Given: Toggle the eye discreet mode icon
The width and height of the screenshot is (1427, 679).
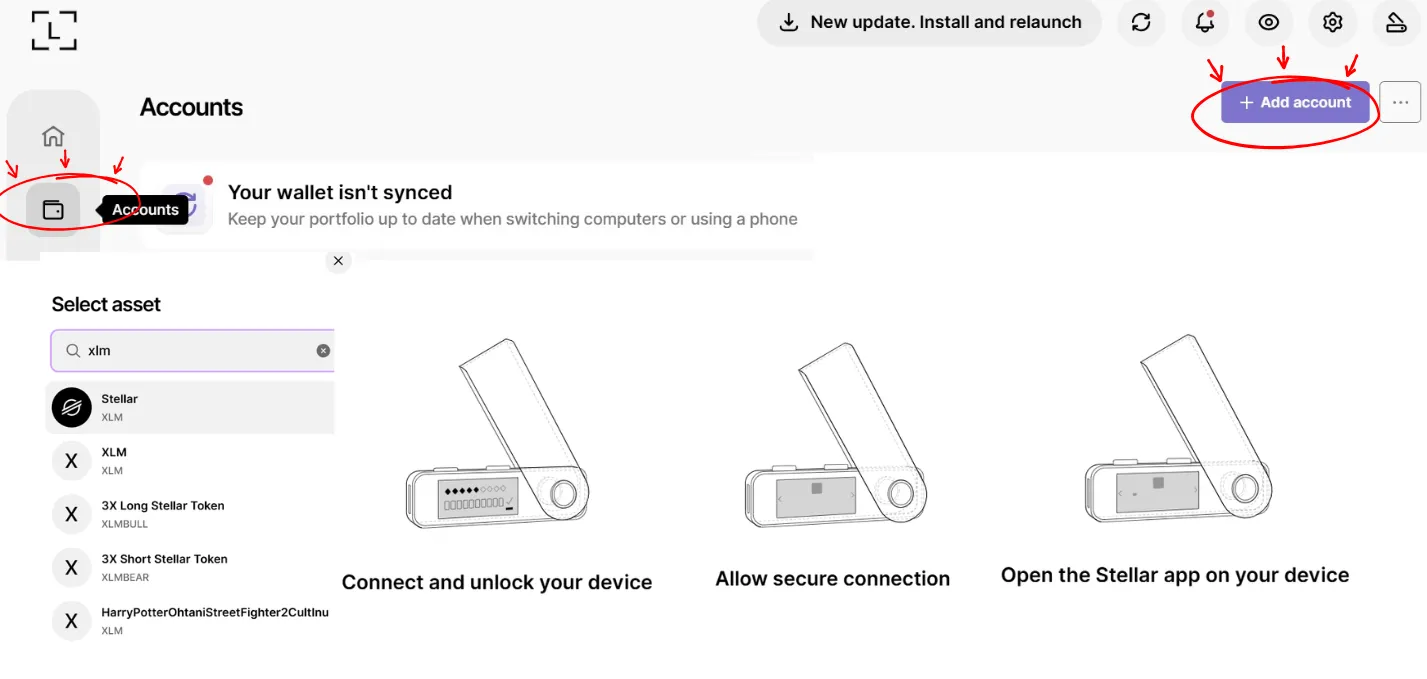Looking at the screenshot, I should pos(1269,22).
